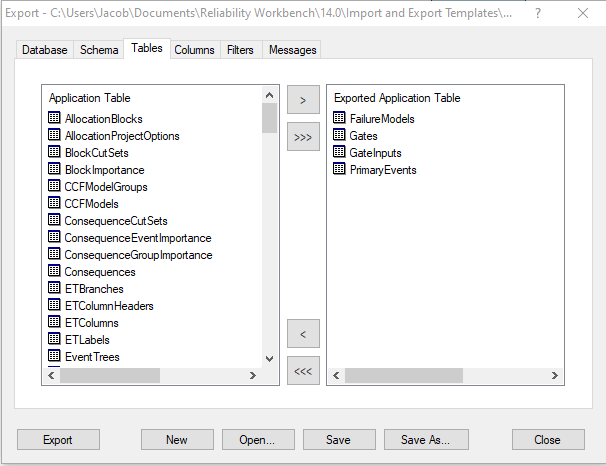The image size is (606, 466).
Task: Click the EventTrees table icon
Action: click(x=55, y=356)
